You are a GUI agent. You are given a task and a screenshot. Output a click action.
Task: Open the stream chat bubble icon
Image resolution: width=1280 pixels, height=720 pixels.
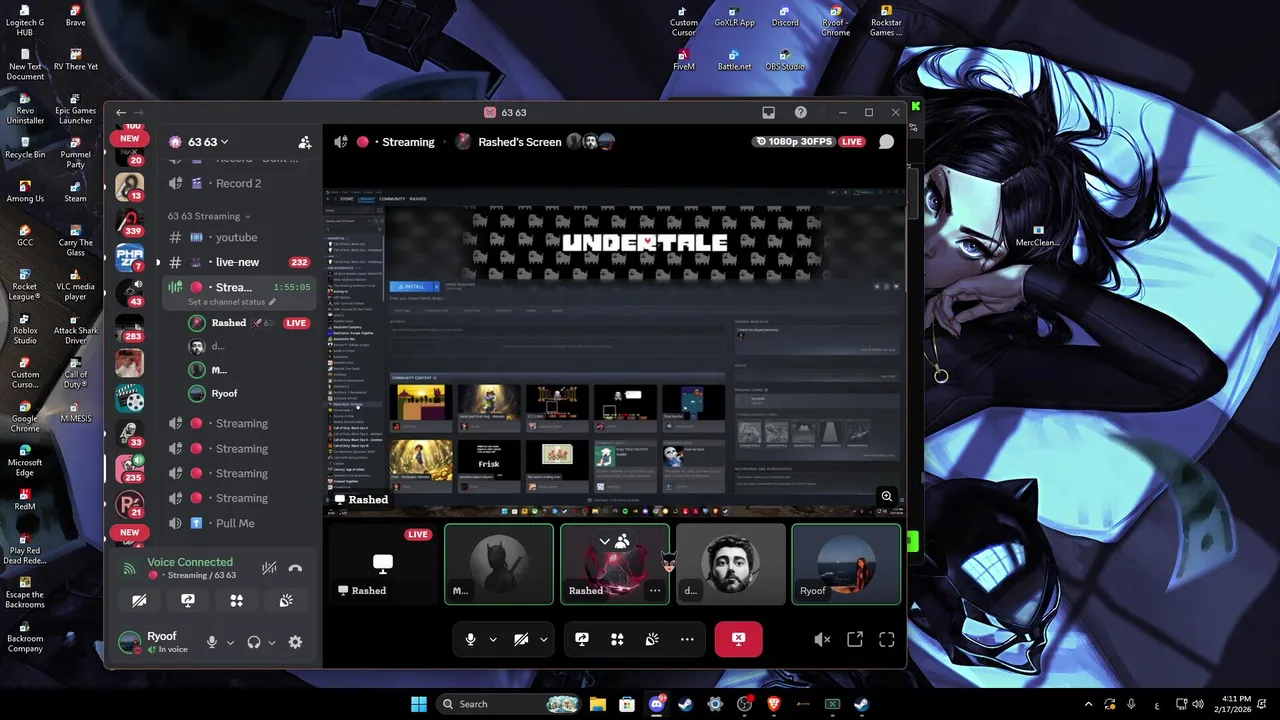[886, 142]
